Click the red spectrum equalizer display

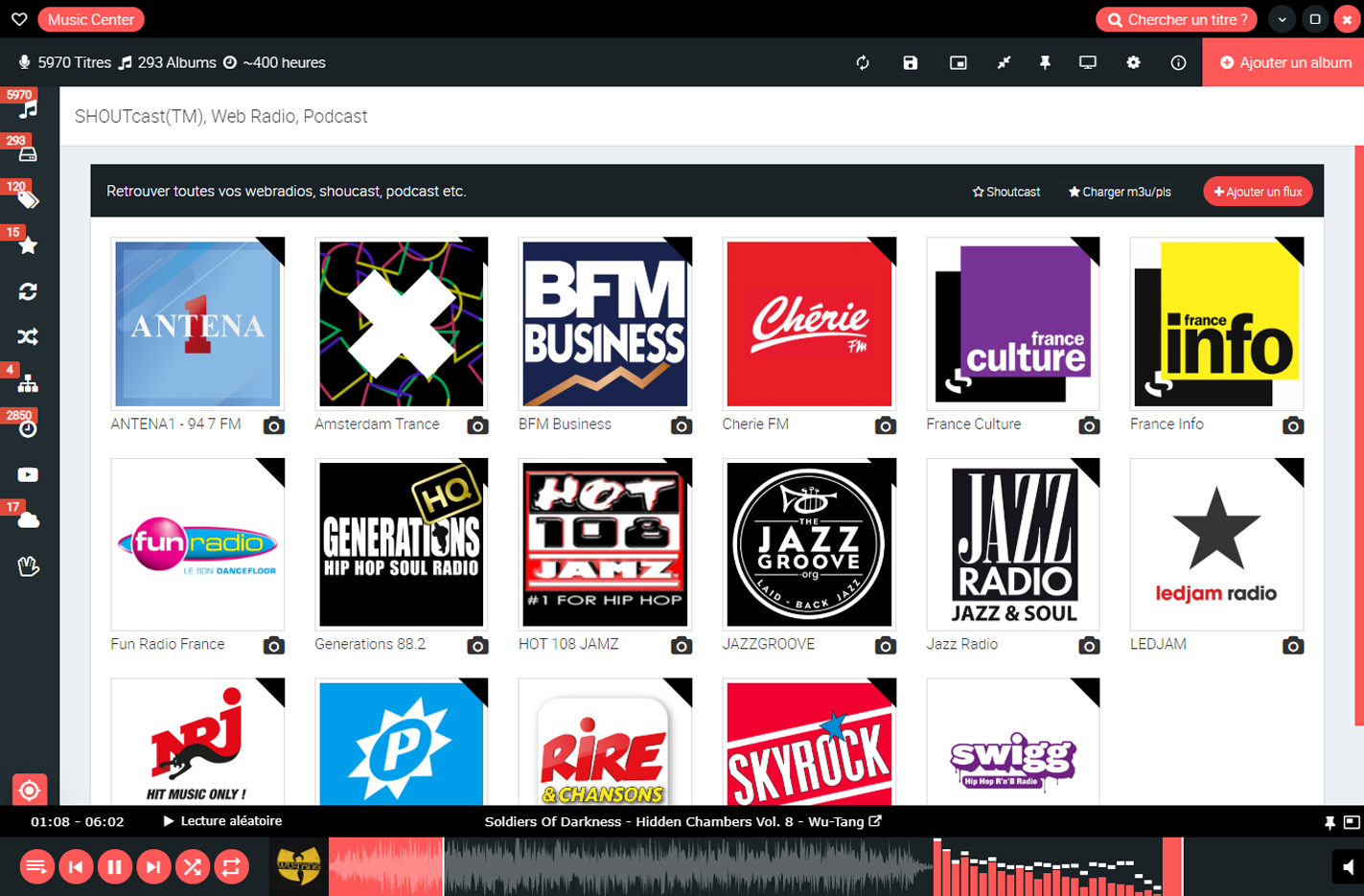1058,867
